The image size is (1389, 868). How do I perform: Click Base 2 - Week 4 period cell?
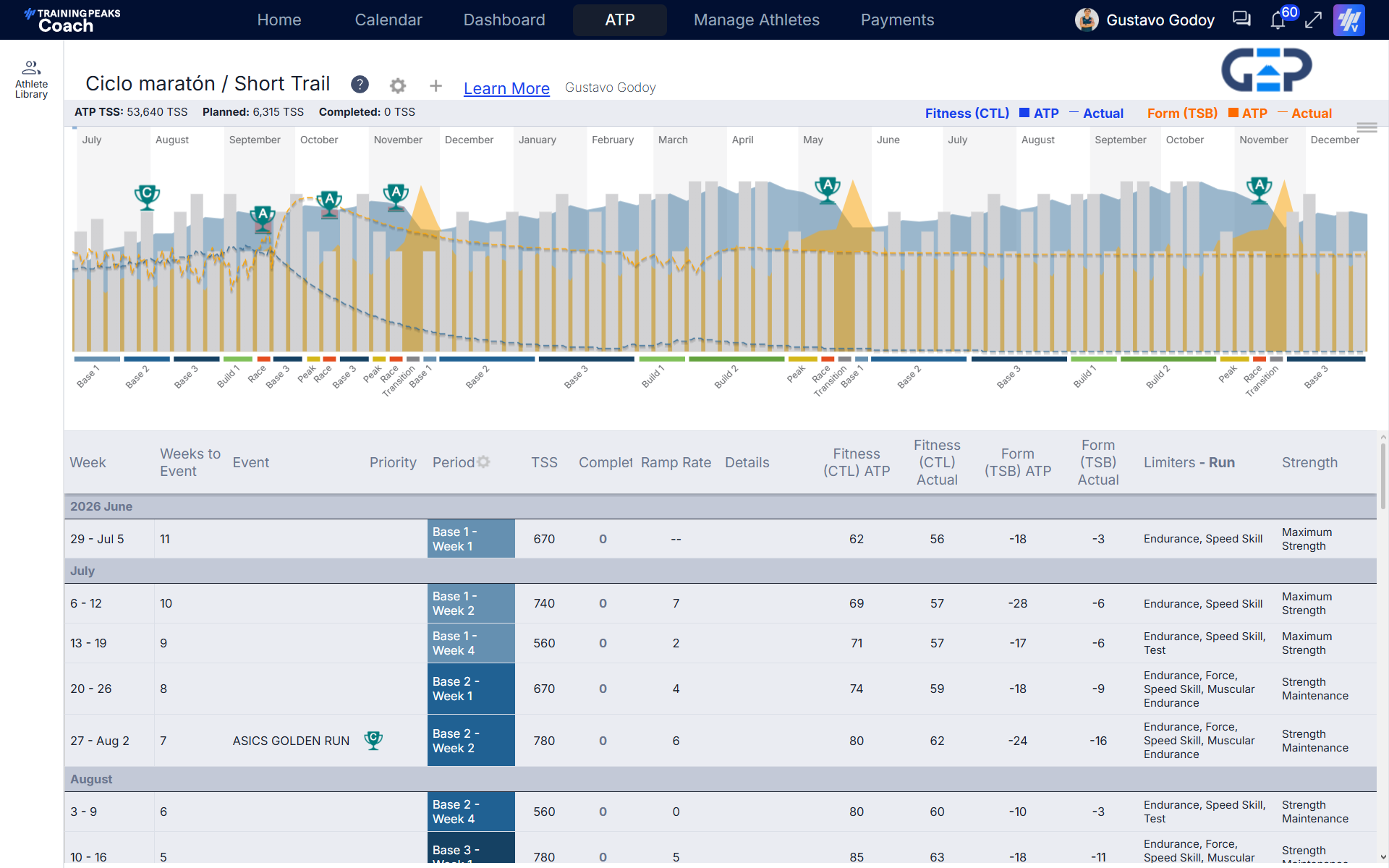[x=471, y=812]
